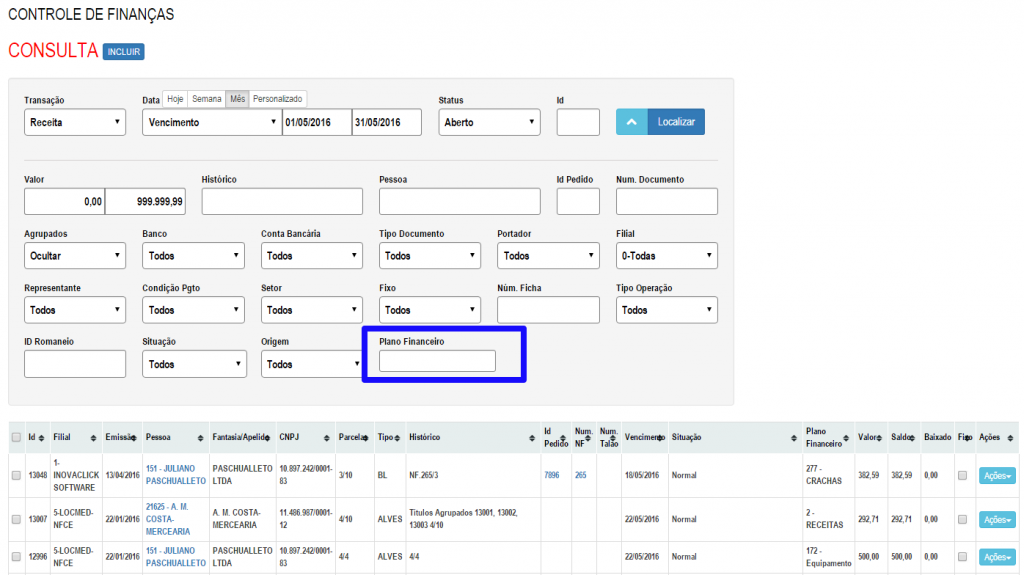Viewport: 1024px width, 575px height.
Task: Select the Personalizado date tab
Action: (277, 99)
